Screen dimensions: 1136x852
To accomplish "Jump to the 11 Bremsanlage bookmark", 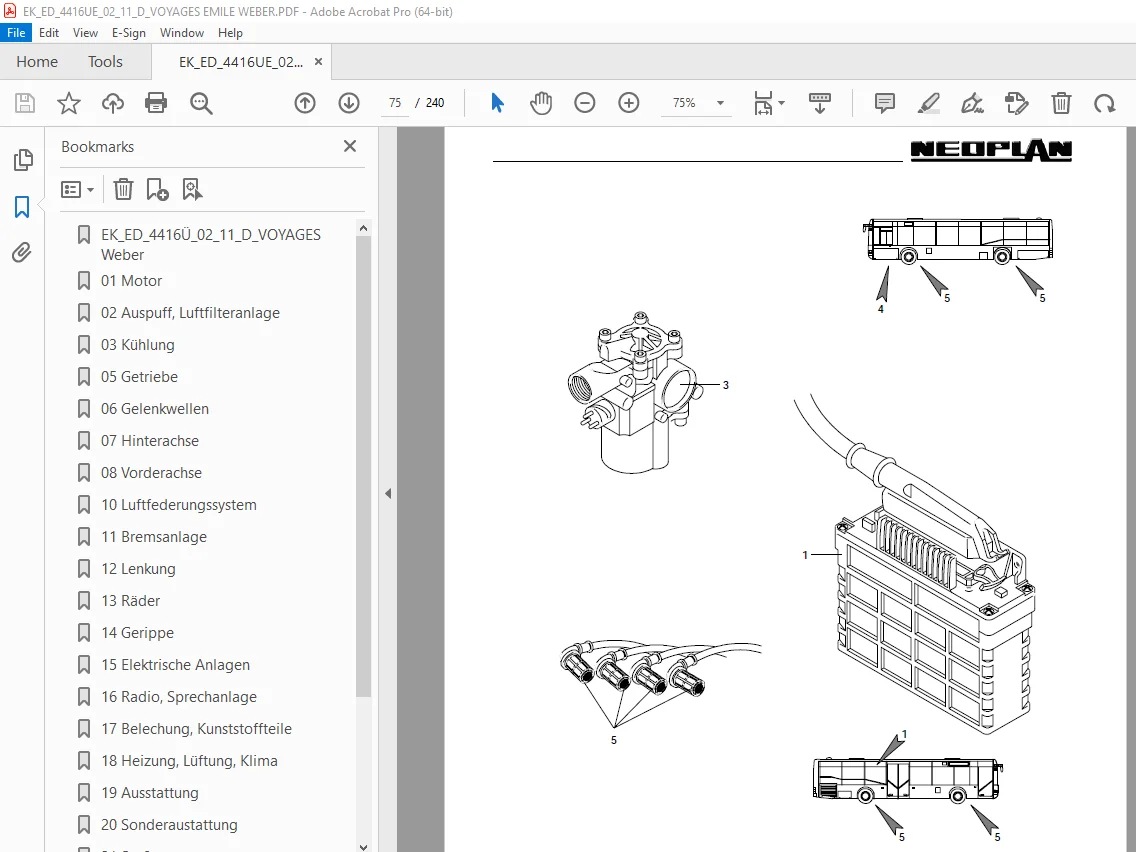I will pyautogui.click(x=154, y=536).
